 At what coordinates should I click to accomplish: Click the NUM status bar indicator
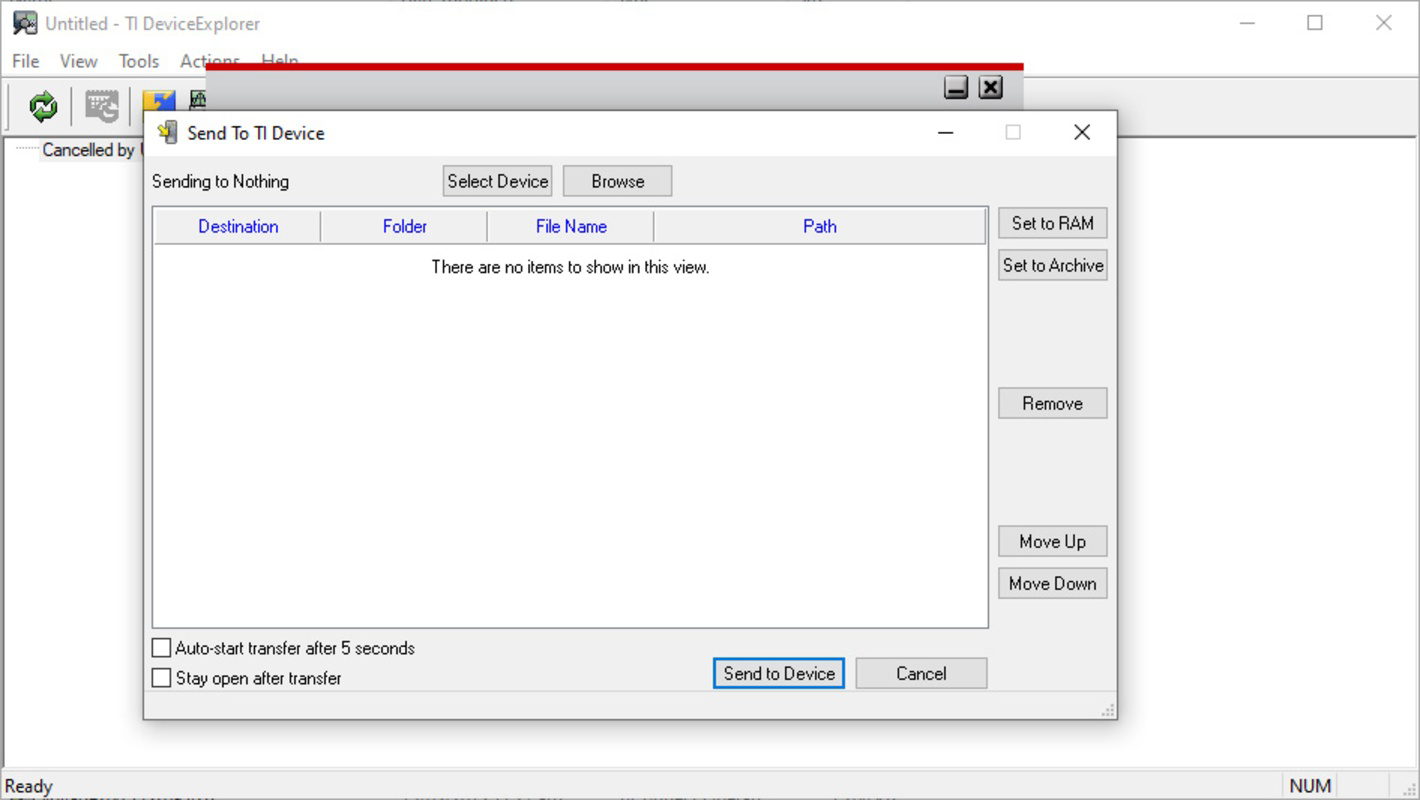coord(1310,786)
